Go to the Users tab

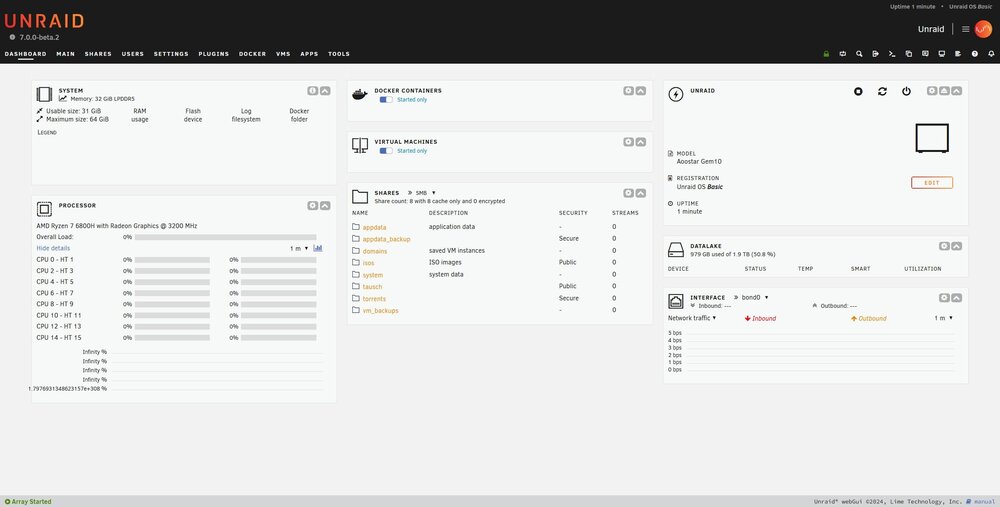coord(133,54)
